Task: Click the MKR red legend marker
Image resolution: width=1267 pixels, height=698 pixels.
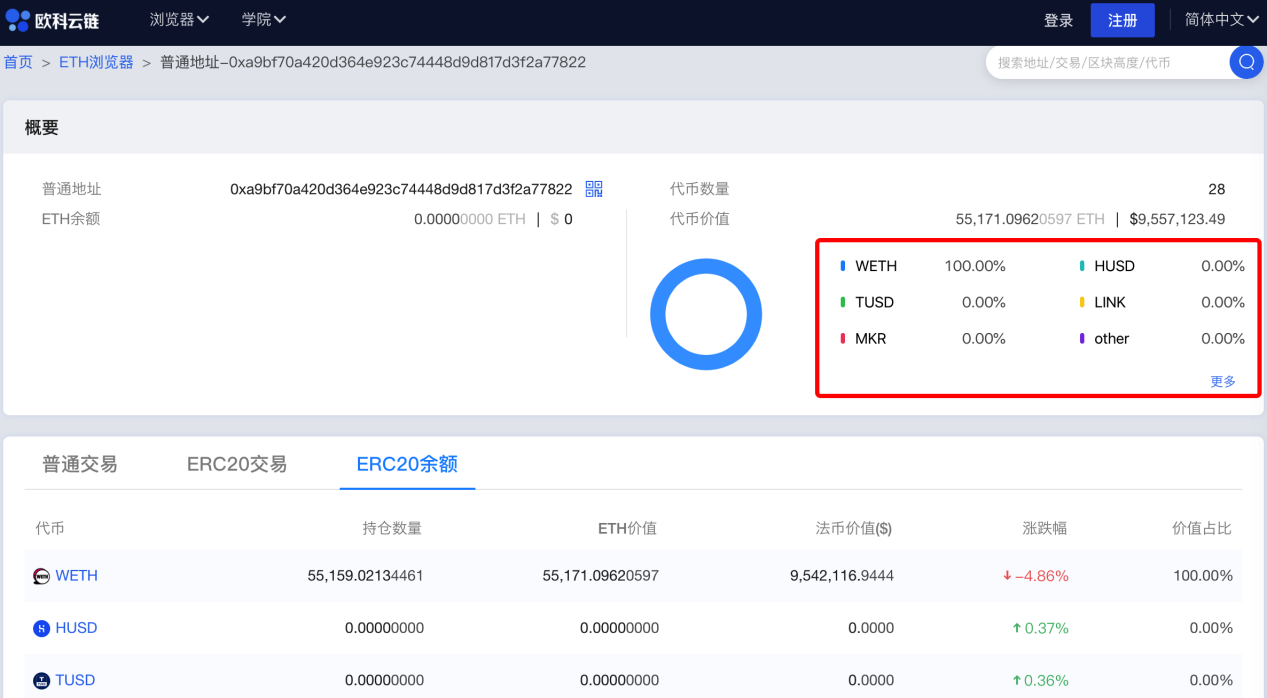Action: pos(843,339)
